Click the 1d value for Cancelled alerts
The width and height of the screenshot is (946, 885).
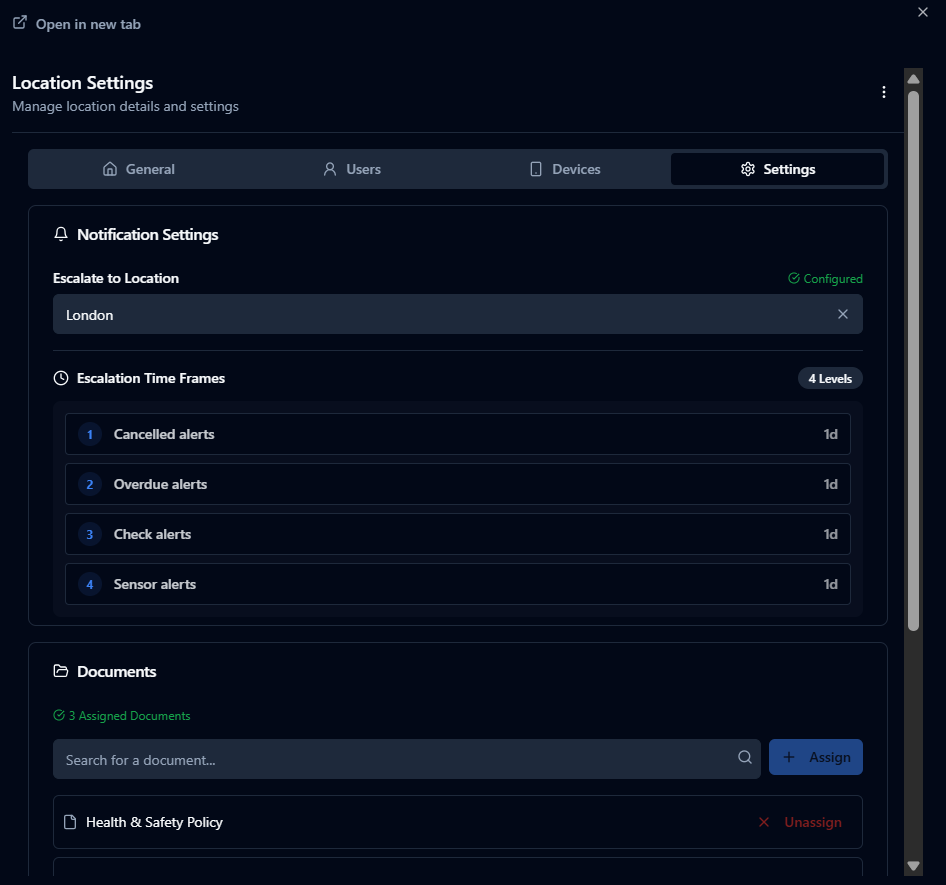(830, 434)
